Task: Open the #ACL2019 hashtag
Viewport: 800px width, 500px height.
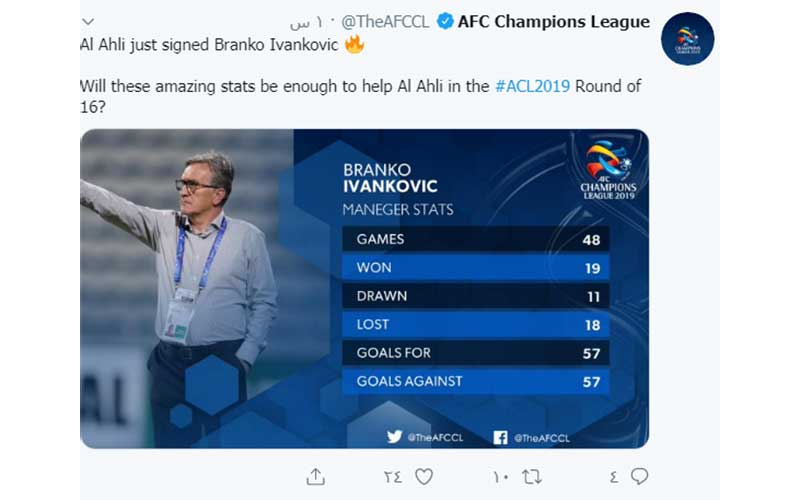Action: (x=532, y=86)
